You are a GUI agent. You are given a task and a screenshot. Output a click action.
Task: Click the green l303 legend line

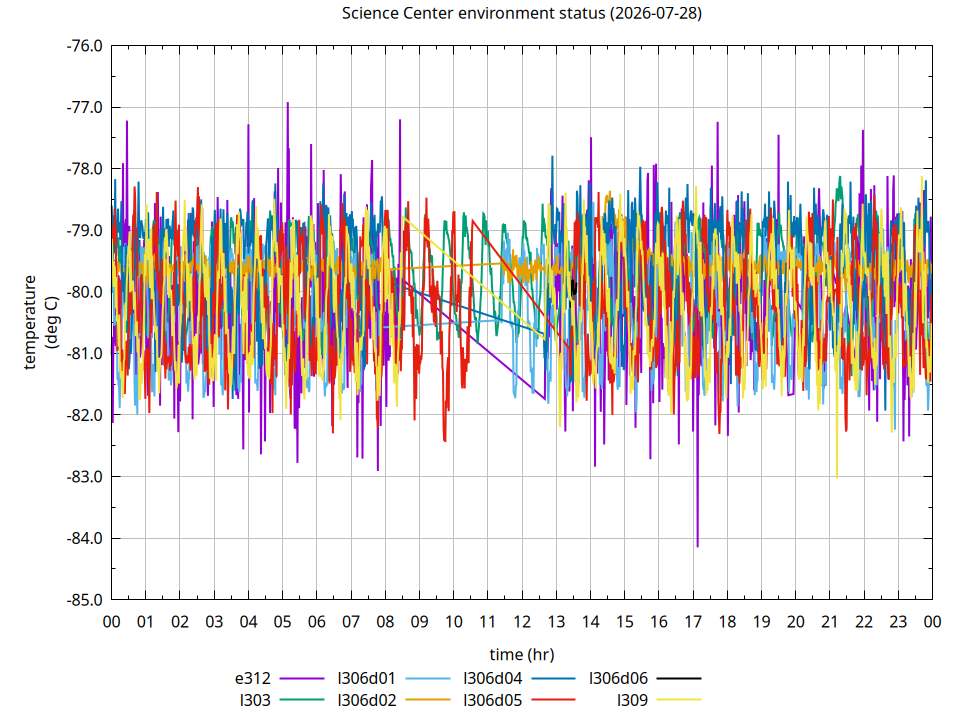point(302,699)
